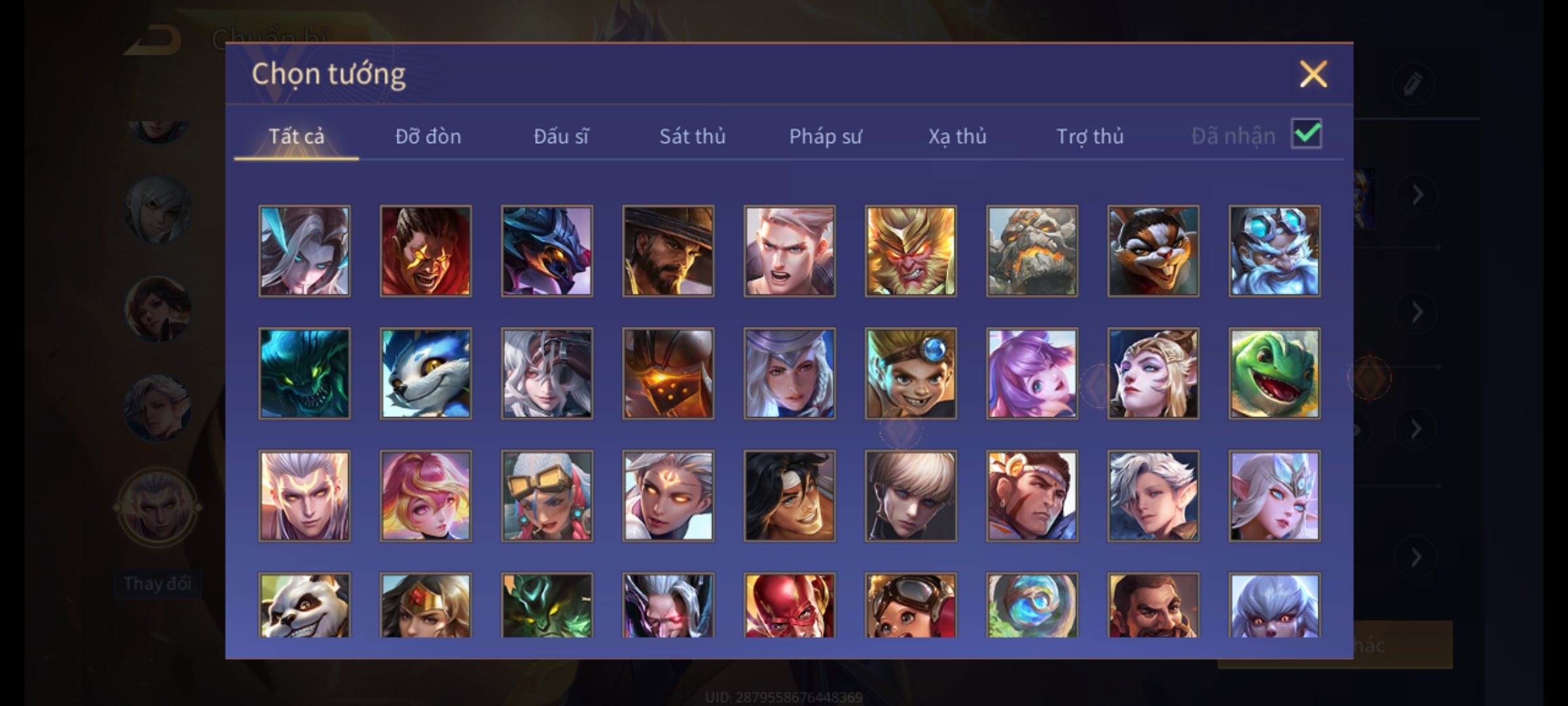Pick the green frog hero portrait

point(1274,373)
